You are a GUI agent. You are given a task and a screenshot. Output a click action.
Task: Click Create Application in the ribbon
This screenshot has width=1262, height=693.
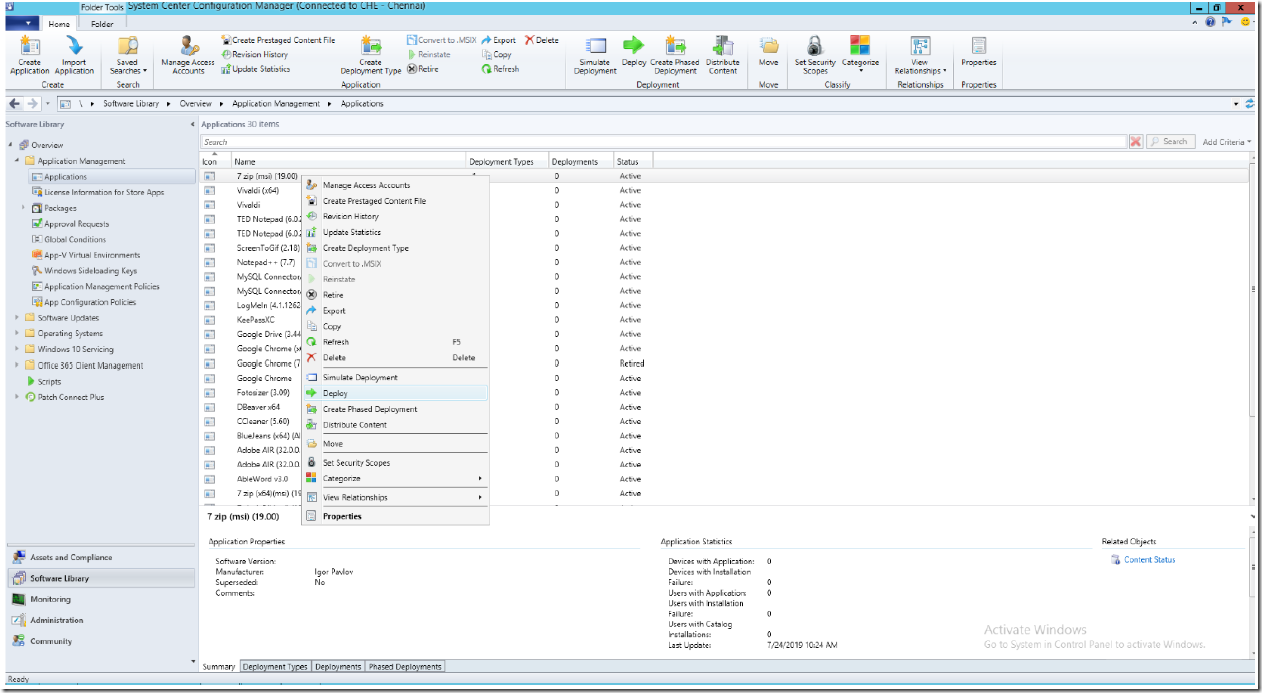(30, 55)
